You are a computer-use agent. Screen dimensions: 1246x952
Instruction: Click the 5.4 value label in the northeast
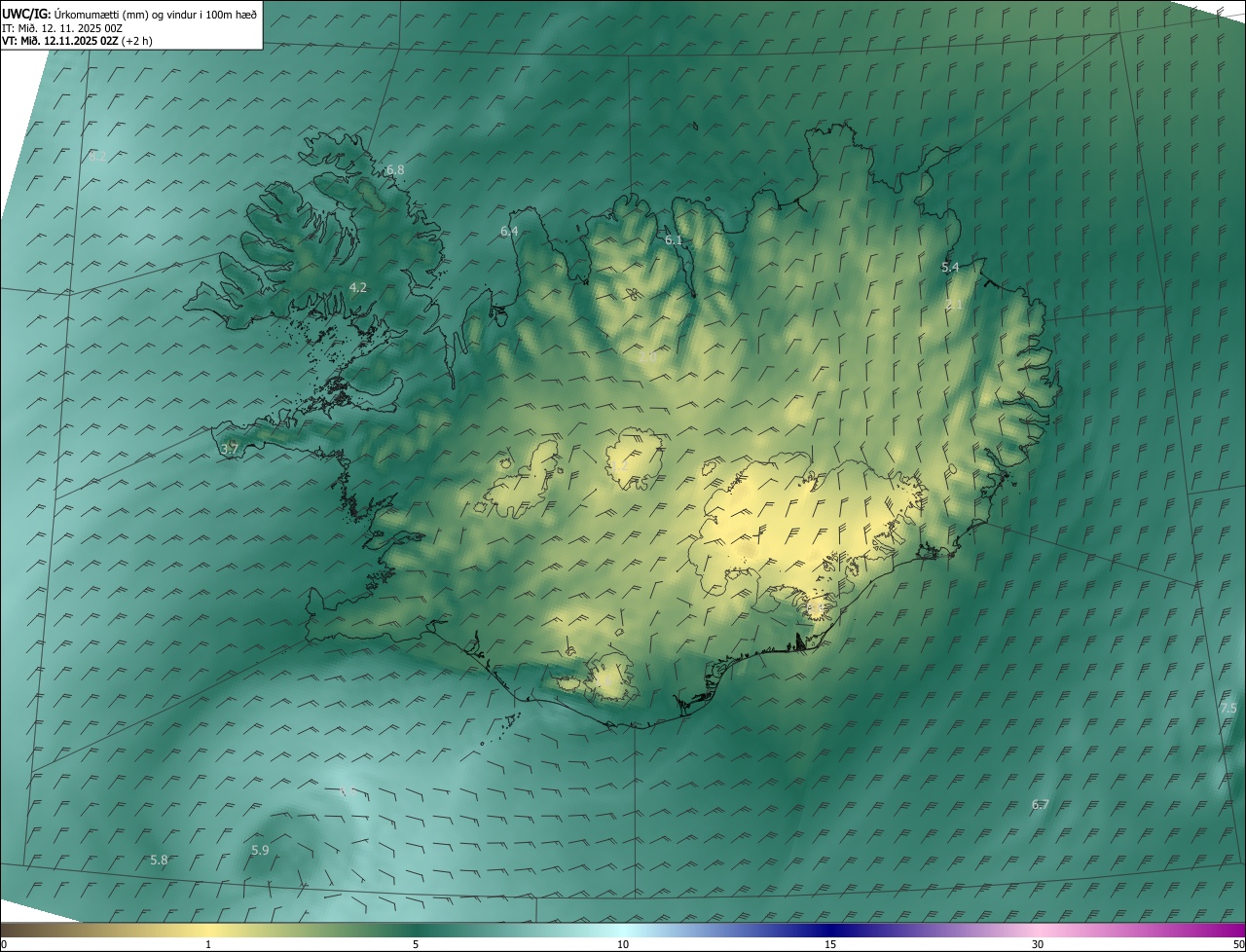(950, 267)
